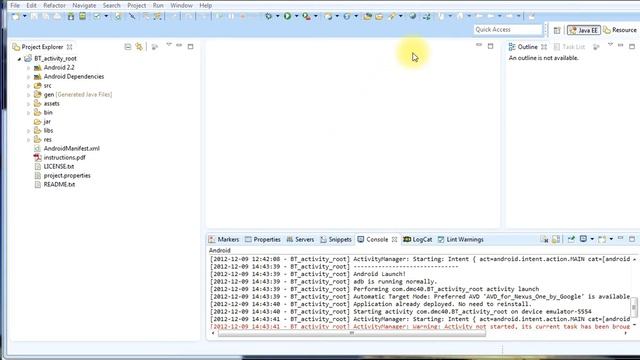Switch to the Servers tab
The height and width of the screenshot is (360, 640).
(300, 240)
